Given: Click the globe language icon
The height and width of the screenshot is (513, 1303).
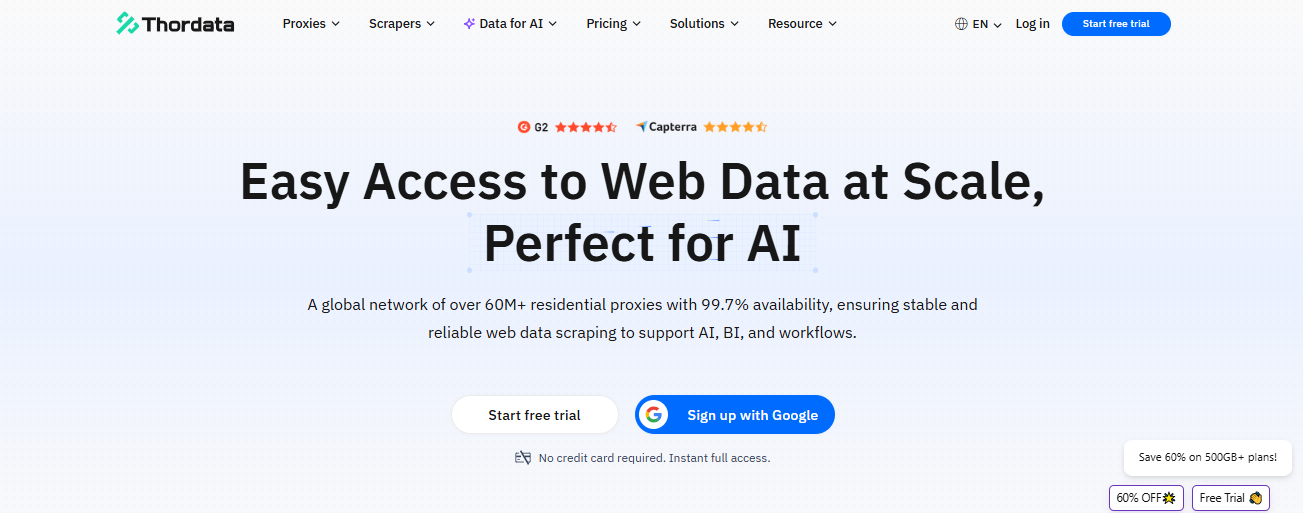Looking at the screenshot, I should click(961, 24).
